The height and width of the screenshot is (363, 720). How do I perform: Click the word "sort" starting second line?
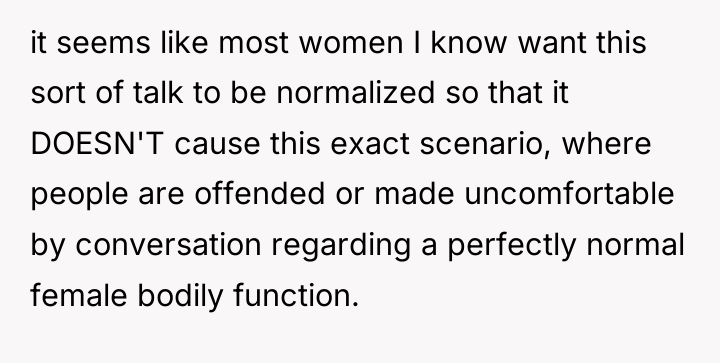click(58, 93)
